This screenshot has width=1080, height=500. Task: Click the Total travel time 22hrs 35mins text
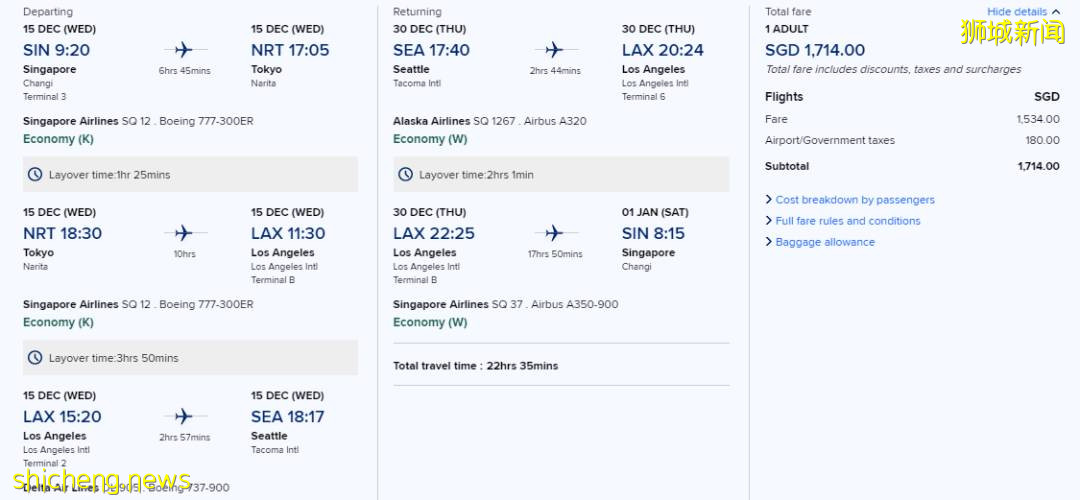(x=475, y=366)
